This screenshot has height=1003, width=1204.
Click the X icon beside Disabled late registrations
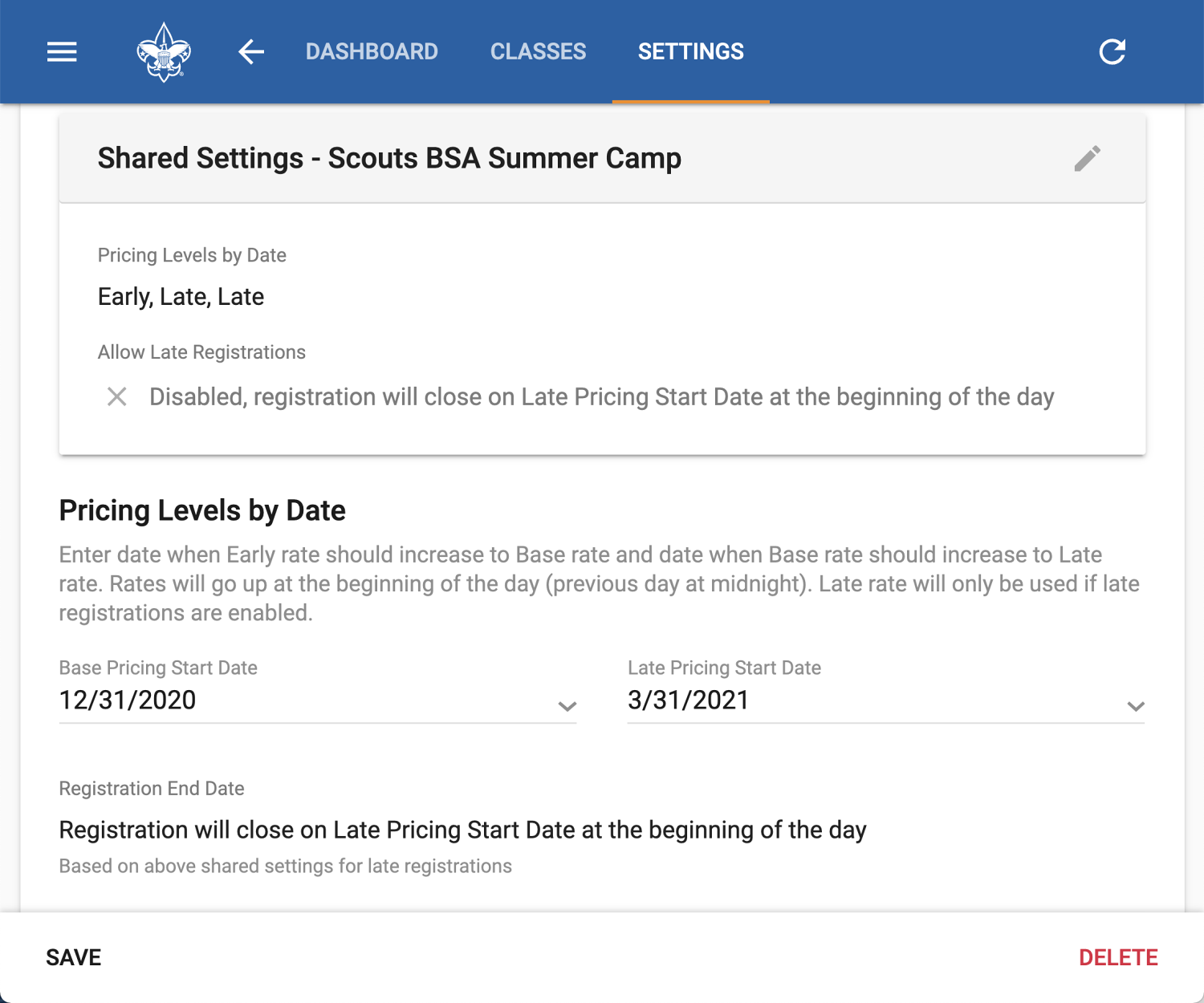click(x=117, y=396)
